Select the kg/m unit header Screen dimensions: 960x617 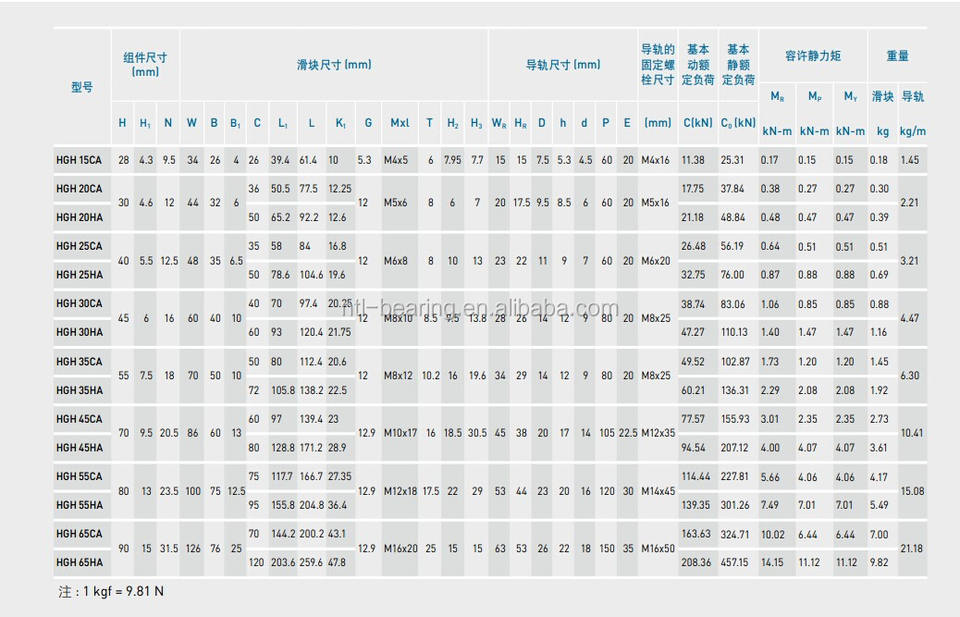tap(913, 132)
